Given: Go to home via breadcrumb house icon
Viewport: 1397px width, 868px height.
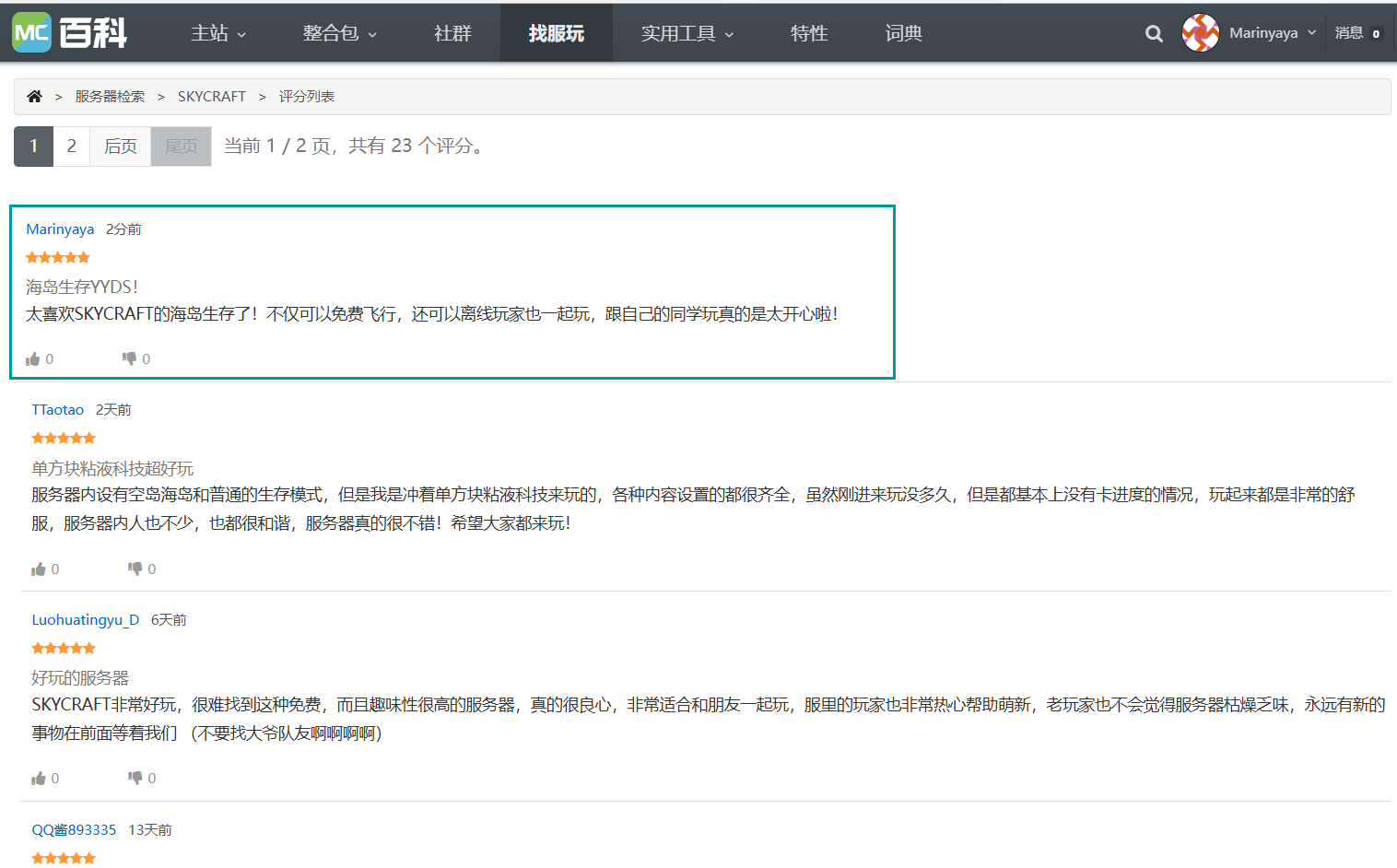Looking at the screenshot, I should pos(34,96).
